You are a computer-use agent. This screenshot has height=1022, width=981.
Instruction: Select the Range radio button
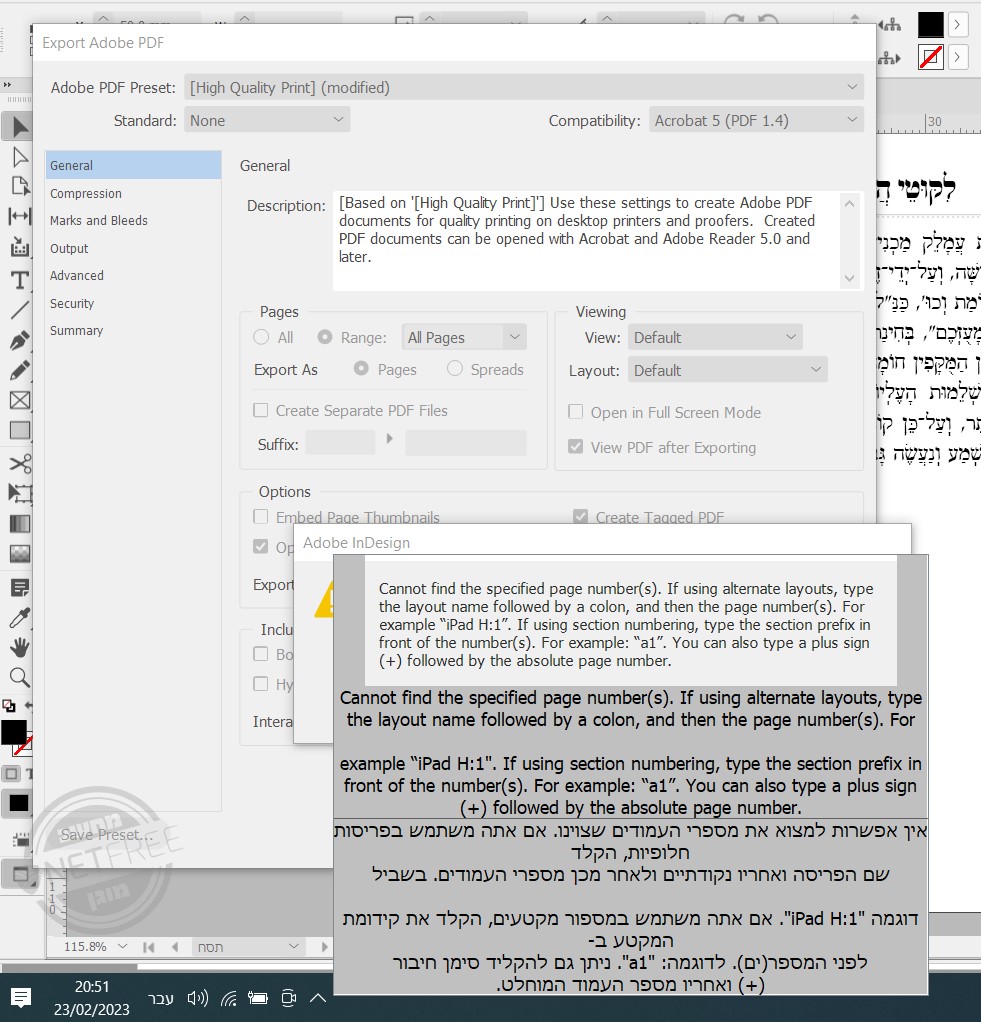click(325, 337)
